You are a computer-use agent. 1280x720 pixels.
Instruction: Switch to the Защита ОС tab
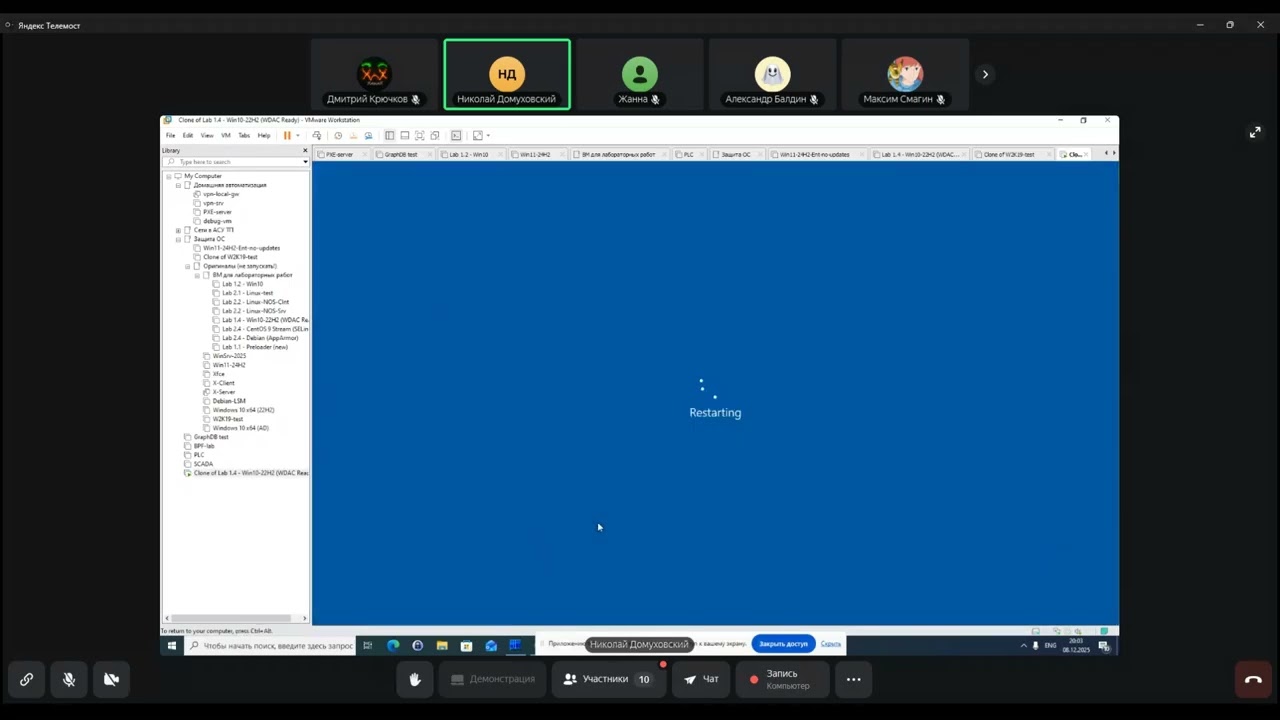click(737, 154)
